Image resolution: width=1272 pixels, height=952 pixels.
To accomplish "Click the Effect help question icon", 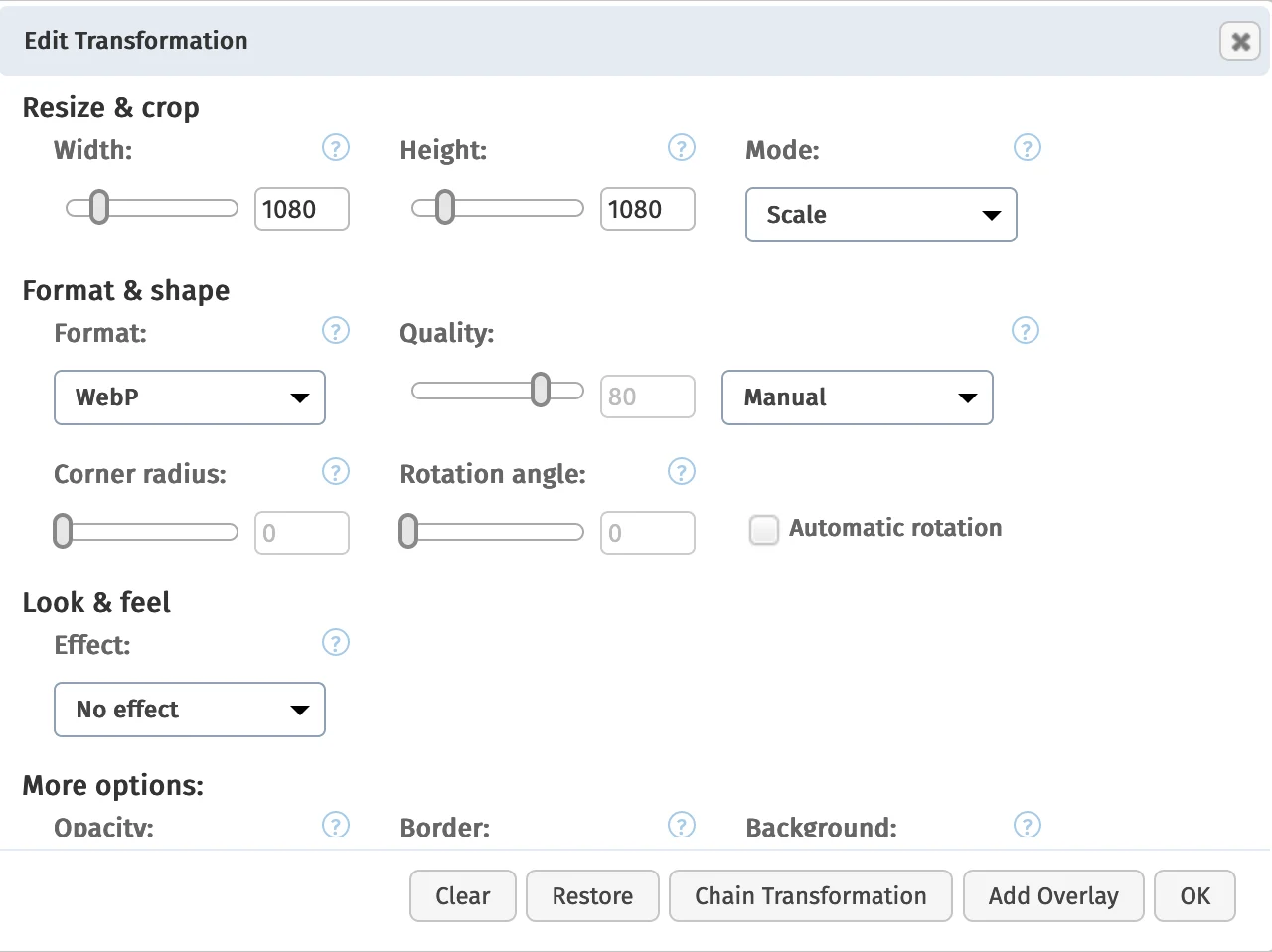I will [x=336, y=643].
